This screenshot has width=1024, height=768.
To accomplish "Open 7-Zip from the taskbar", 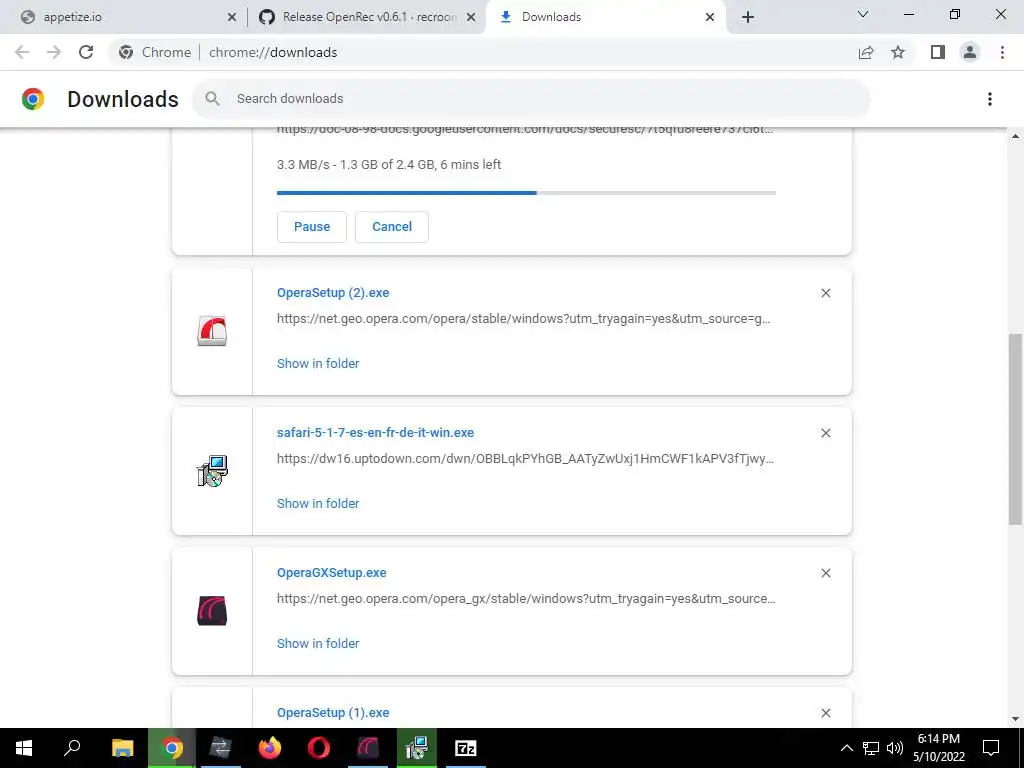I will [x=466, y=748].
